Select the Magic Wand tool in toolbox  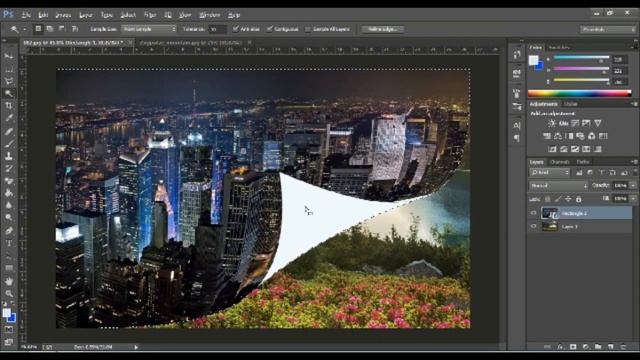point(9,93)
